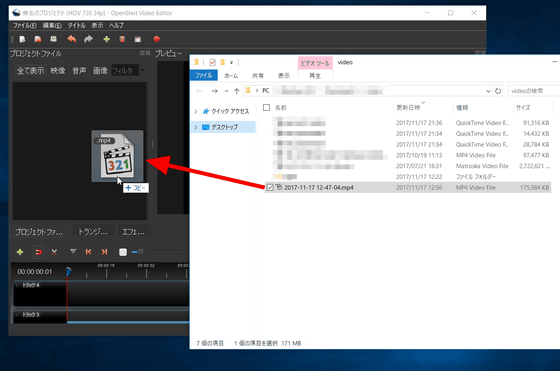Switch to トランジ… bottom tab
Screen dimensions: 560x371
(92, 232)
